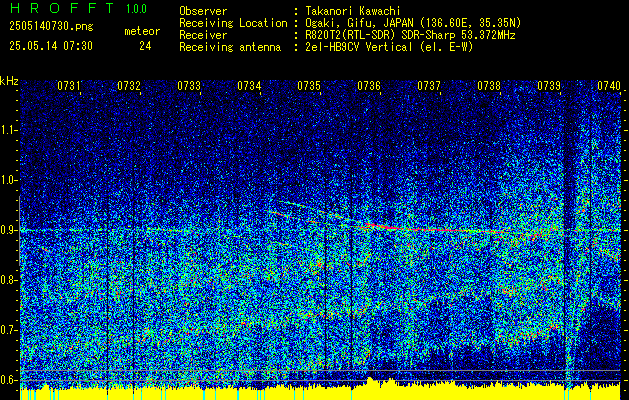Click the meteor label
The height and width of the screenshot is (400, 629).
pos(142,31)
